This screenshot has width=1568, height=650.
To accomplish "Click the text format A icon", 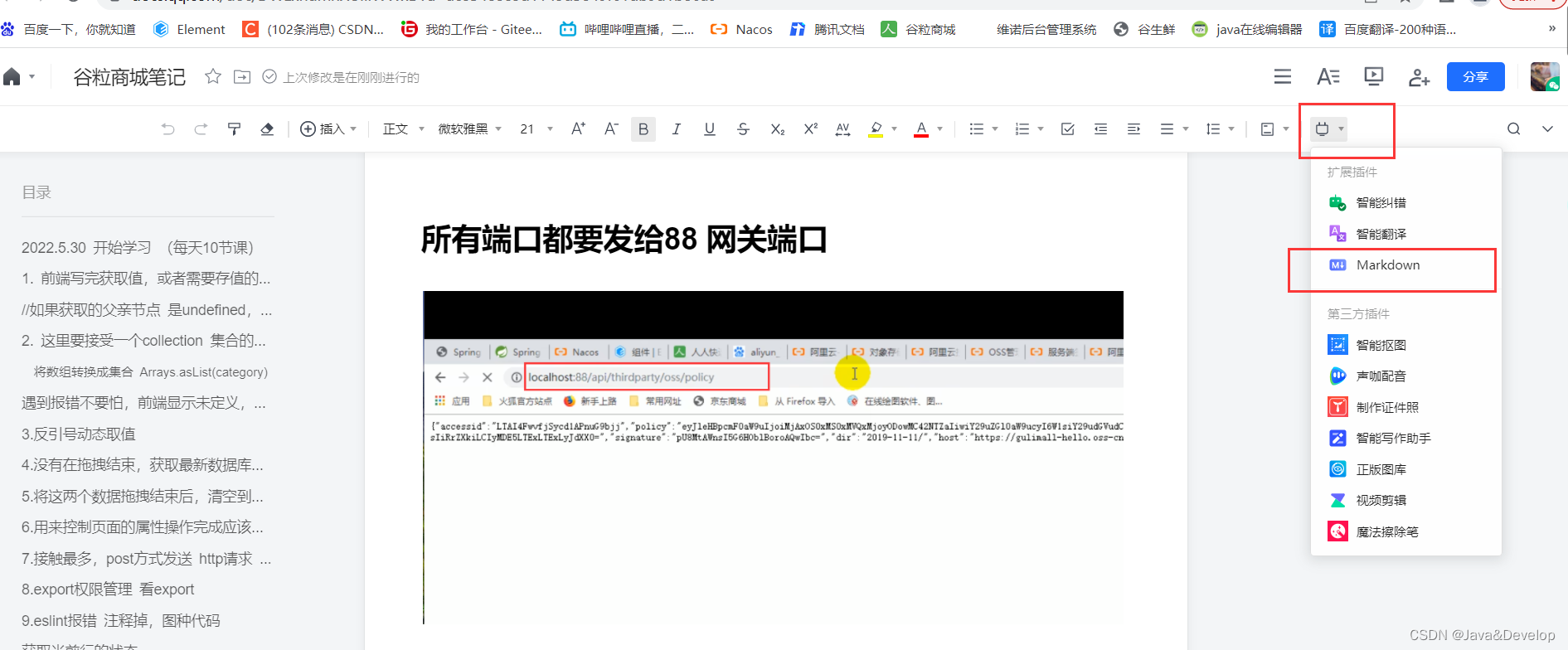I will (x=1328, y=76).
